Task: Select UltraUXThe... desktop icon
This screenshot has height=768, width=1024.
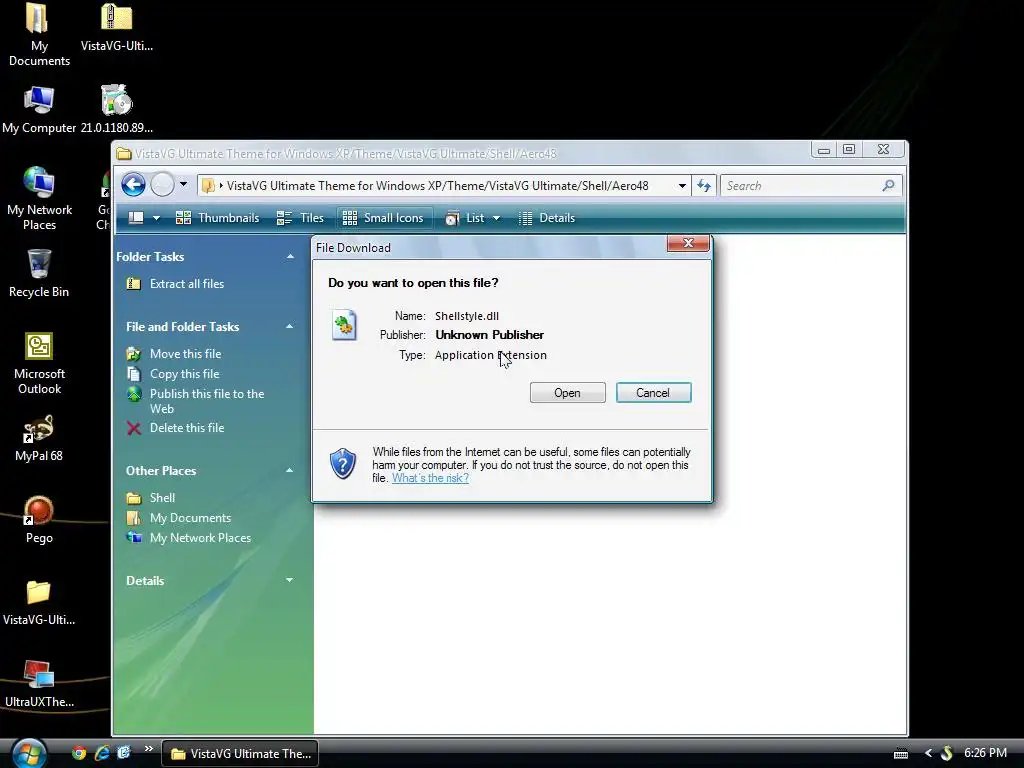Action: coord(39,684)
